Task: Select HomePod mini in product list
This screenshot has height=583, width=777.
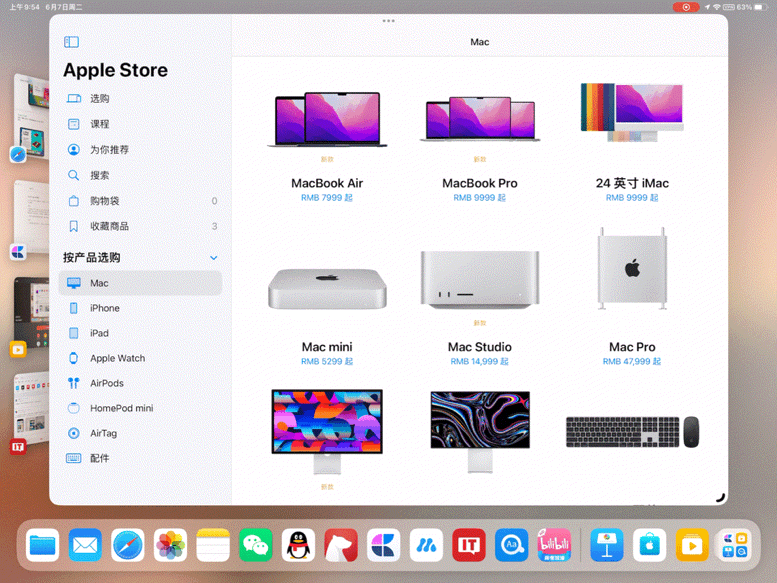Action: click(x=140, y=408)
